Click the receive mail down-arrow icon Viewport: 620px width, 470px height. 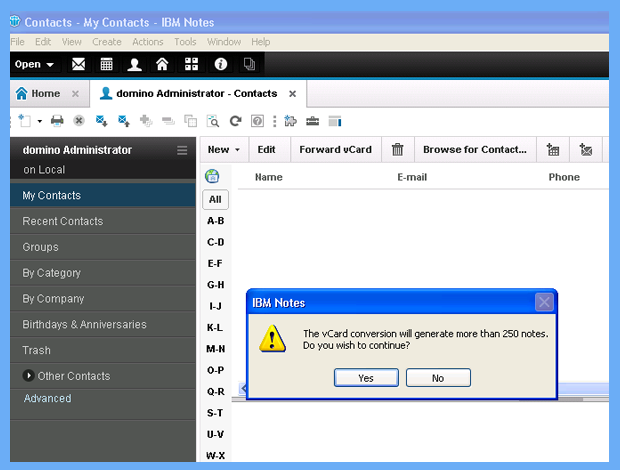102,121
